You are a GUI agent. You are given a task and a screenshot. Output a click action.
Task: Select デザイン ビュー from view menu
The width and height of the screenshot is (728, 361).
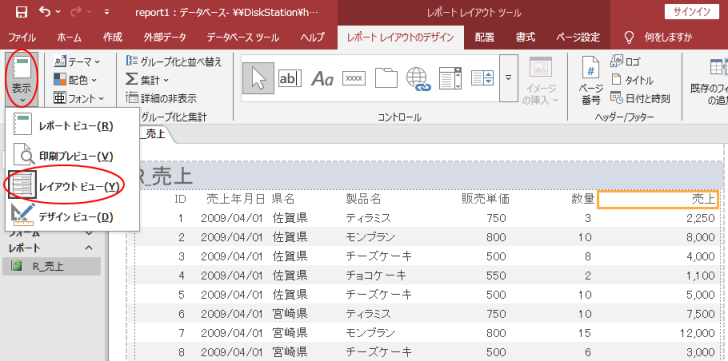pyautogui.click(x=72, y=217)
